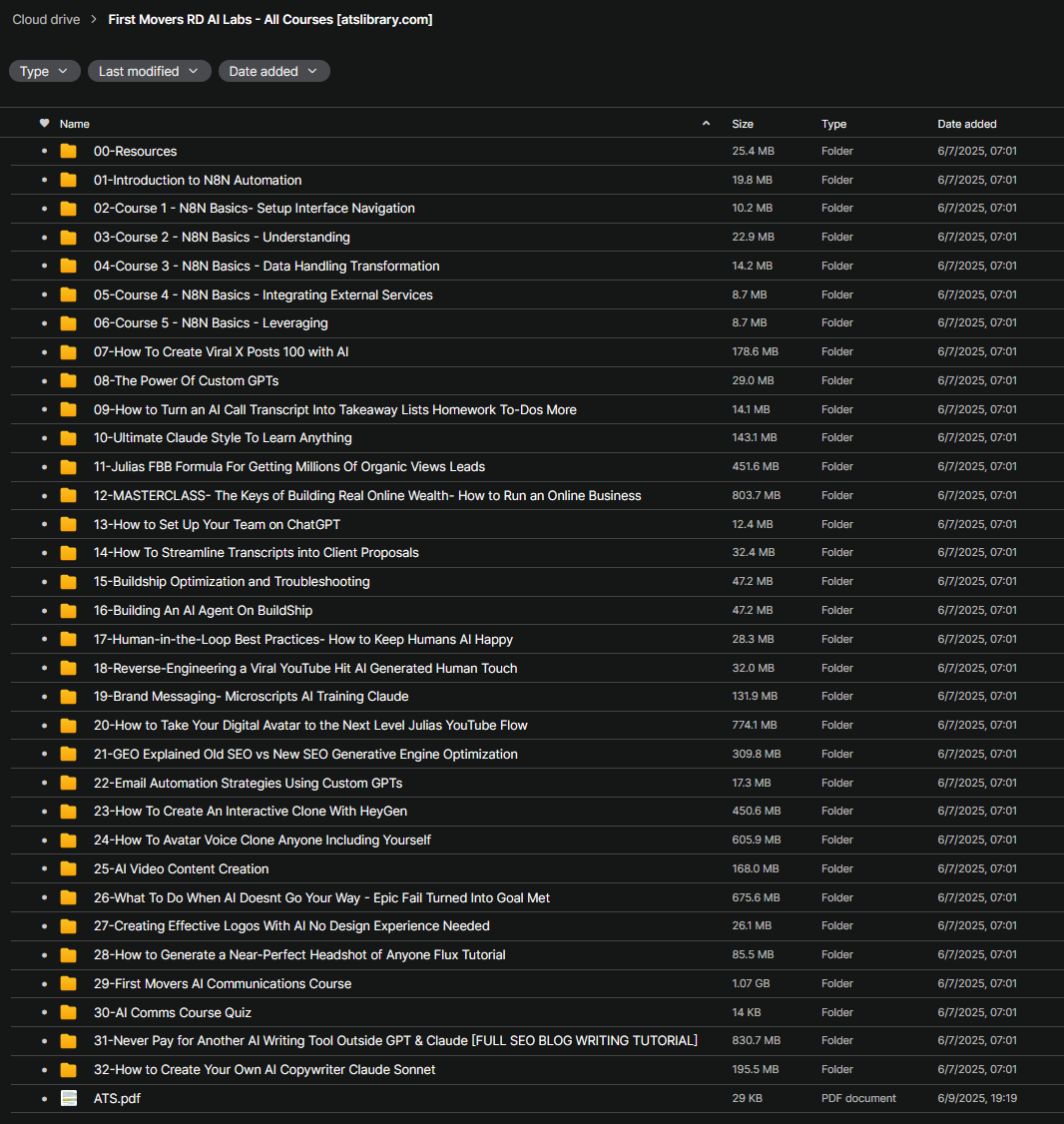Click the Name column sort arrow
The height and width of the screenshot is (1124, 1064).
[707, 124]
